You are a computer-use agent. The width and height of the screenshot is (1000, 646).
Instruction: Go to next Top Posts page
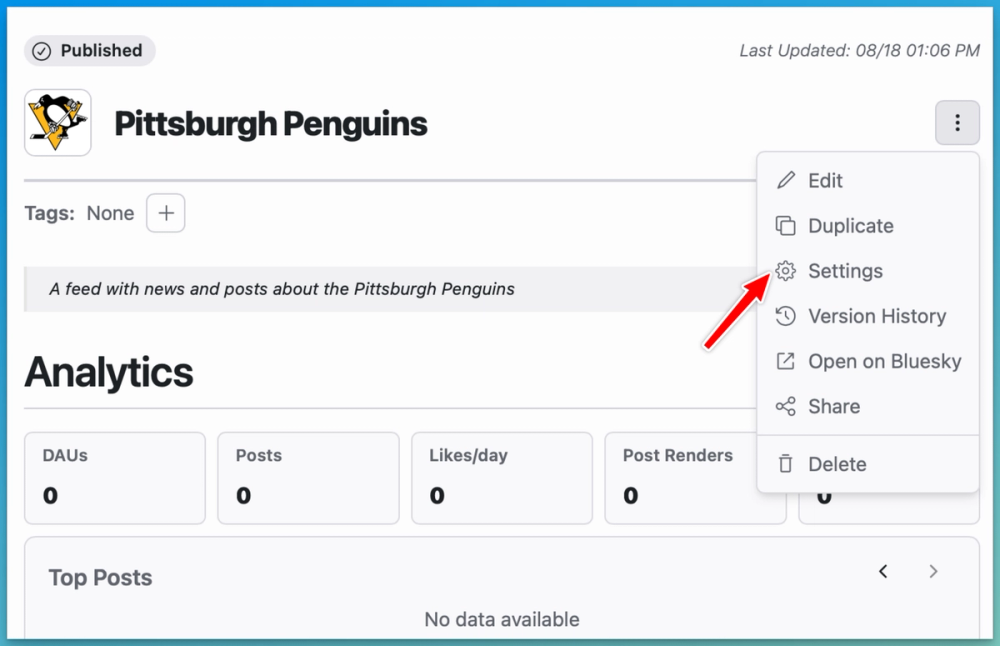point(933,571)
